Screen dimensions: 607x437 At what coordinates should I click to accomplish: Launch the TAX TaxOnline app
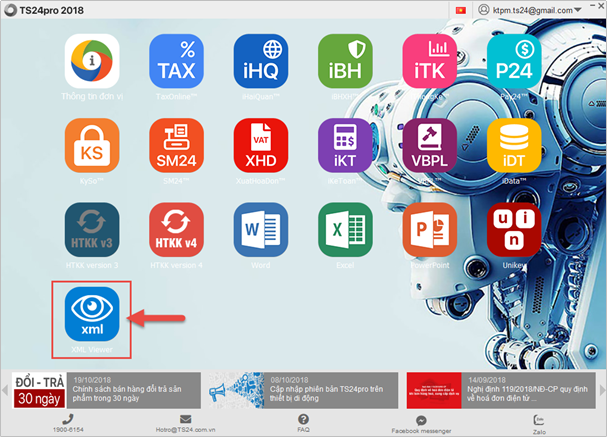coord(176,61)
